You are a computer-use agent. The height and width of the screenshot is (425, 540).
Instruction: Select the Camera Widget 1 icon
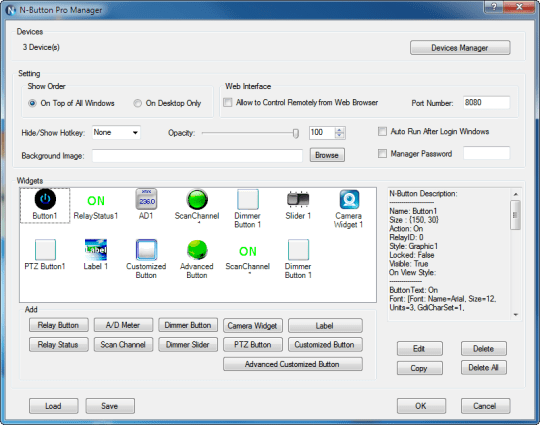point(349,199)
